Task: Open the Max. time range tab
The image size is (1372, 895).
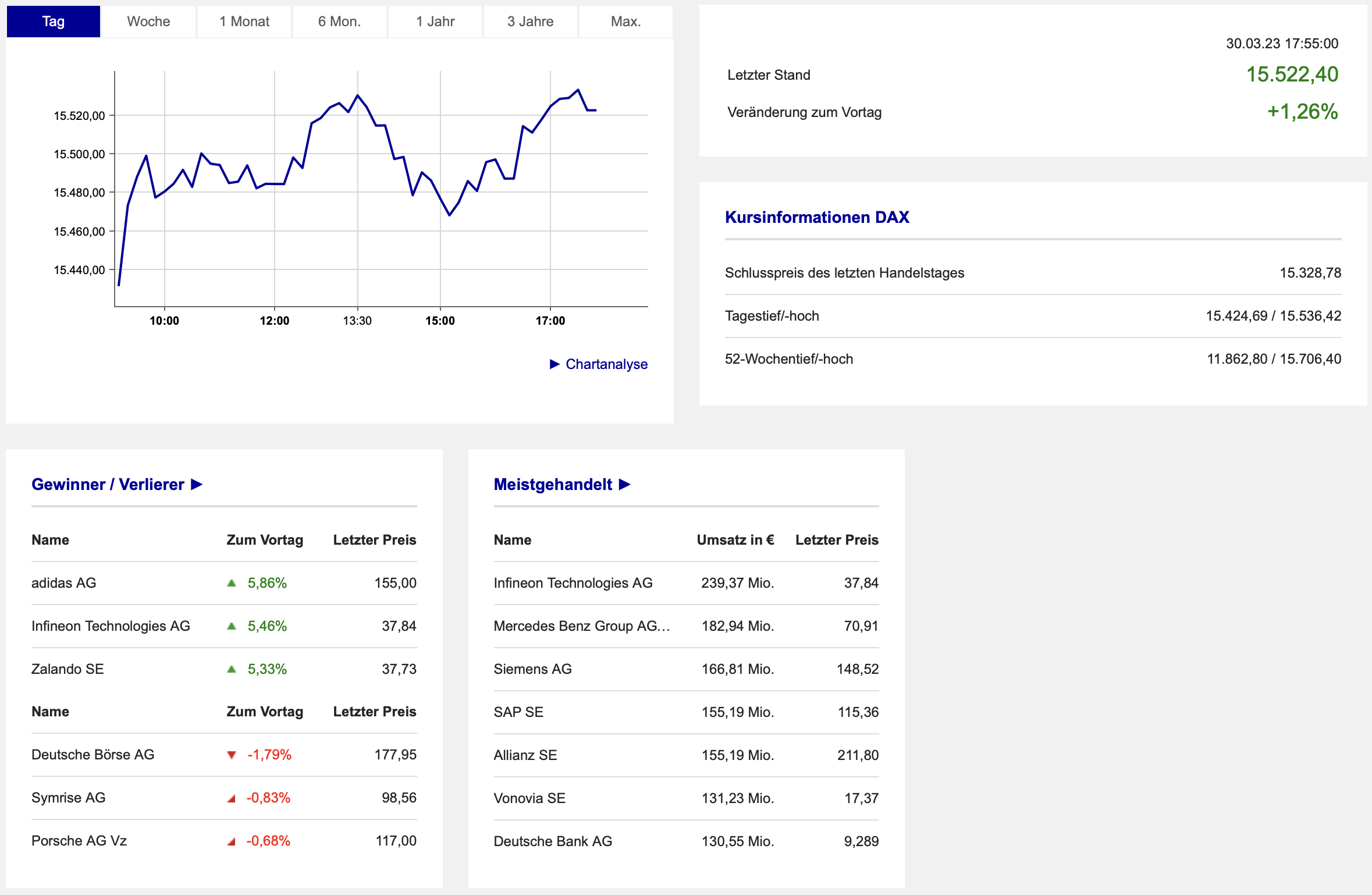Action: pyautogui.click(x=626, y=22)
